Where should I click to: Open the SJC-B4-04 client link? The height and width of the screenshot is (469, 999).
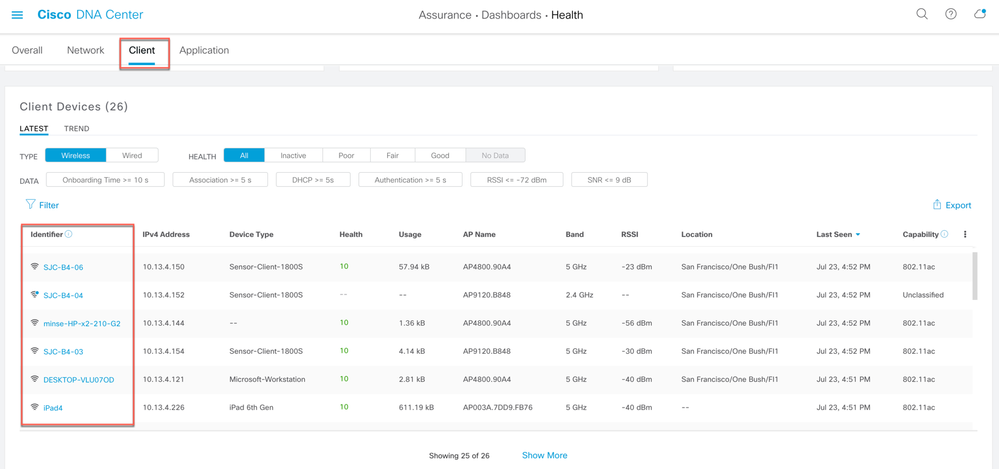point(63,296)
